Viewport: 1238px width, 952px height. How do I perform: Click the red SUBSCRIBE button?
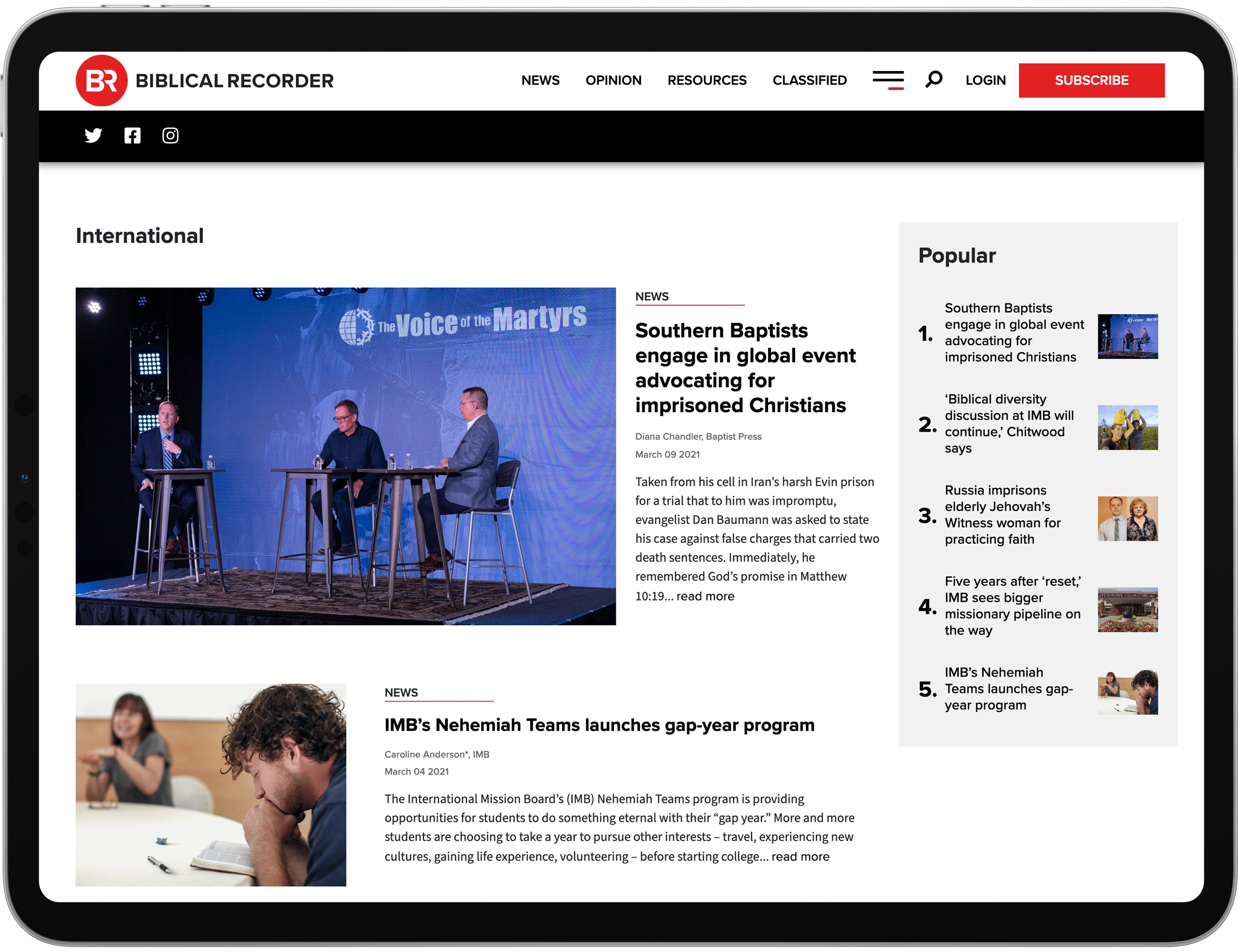coord(1091,80)
